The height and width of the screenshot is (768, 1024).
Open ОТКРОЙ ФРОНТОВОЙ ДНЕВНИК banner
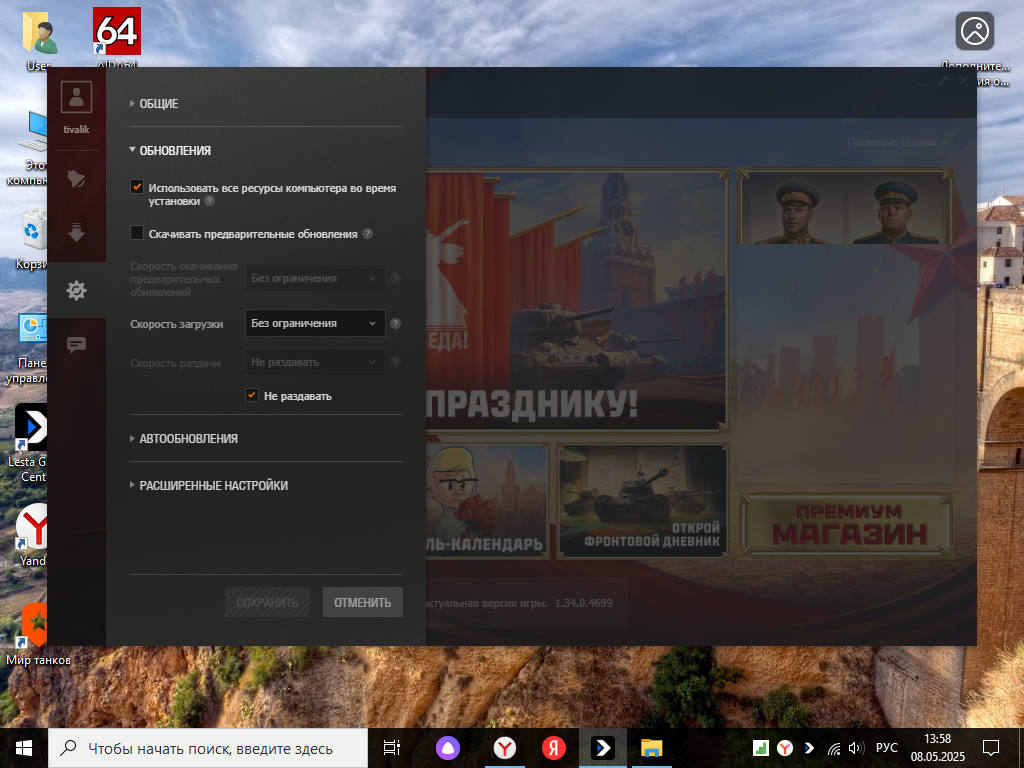point(643,501)
